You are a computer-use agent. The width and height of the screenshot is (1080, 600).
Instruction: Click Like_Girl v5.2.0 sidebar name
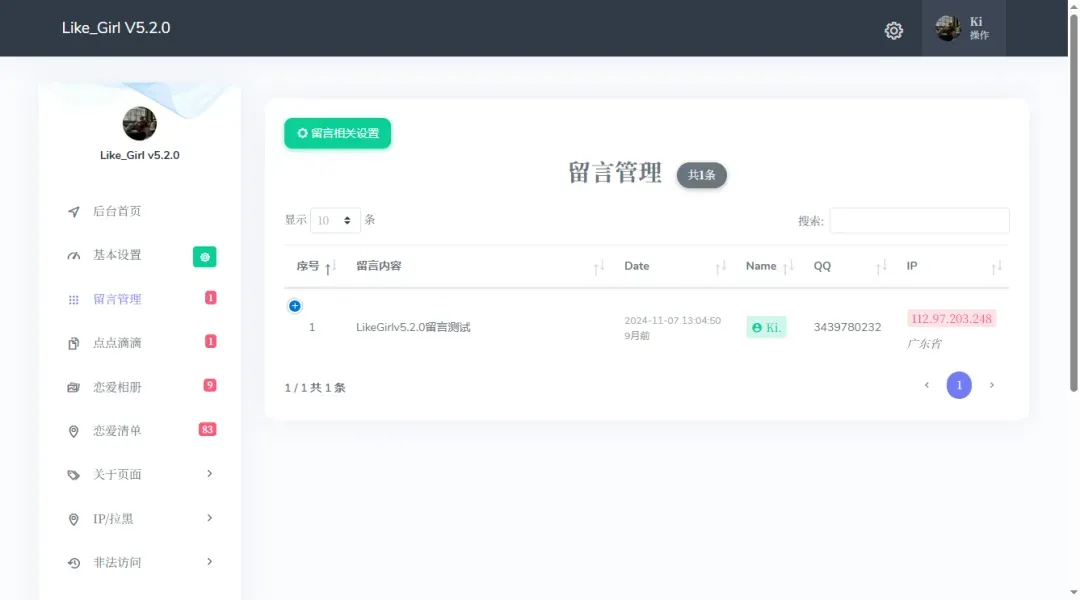coord(140,156)
